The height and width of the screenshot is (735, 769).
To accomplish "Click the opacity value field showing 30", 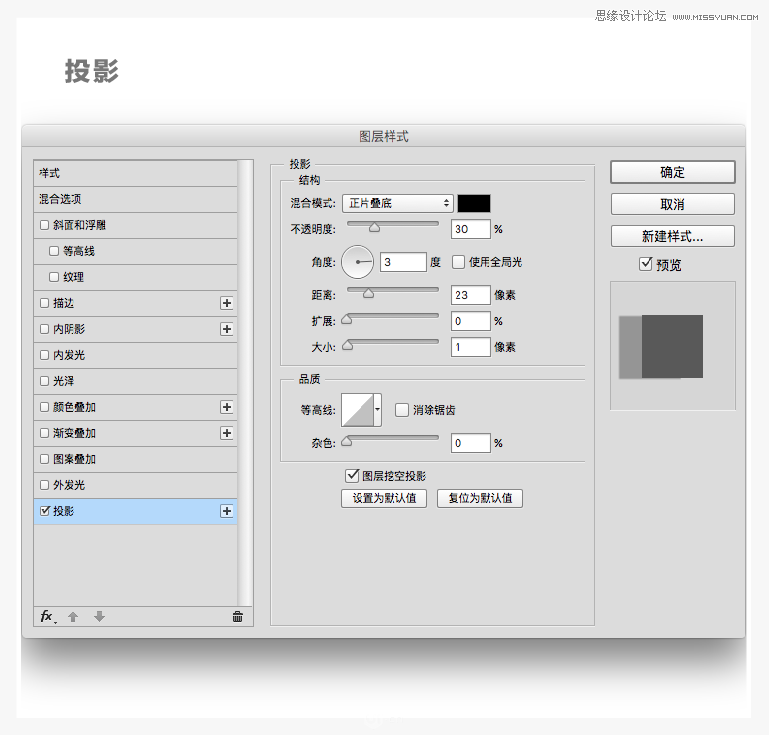I will (x=471, y=229).
